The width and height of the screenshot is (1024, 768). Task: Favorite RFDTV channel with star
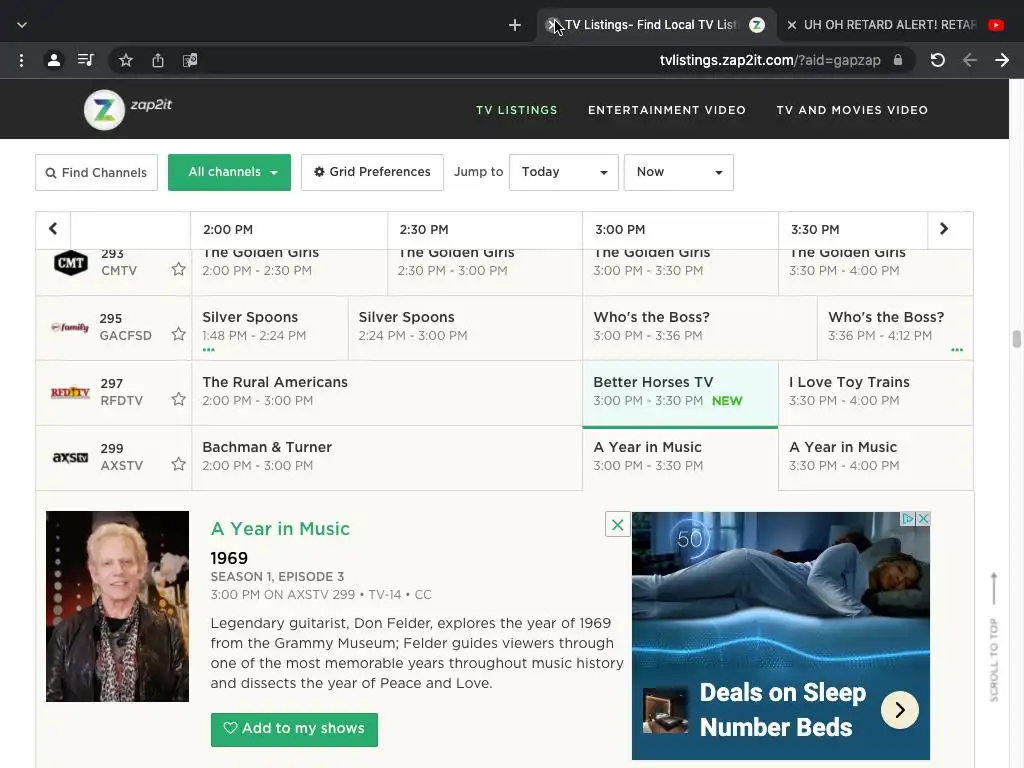coord(178,399)
